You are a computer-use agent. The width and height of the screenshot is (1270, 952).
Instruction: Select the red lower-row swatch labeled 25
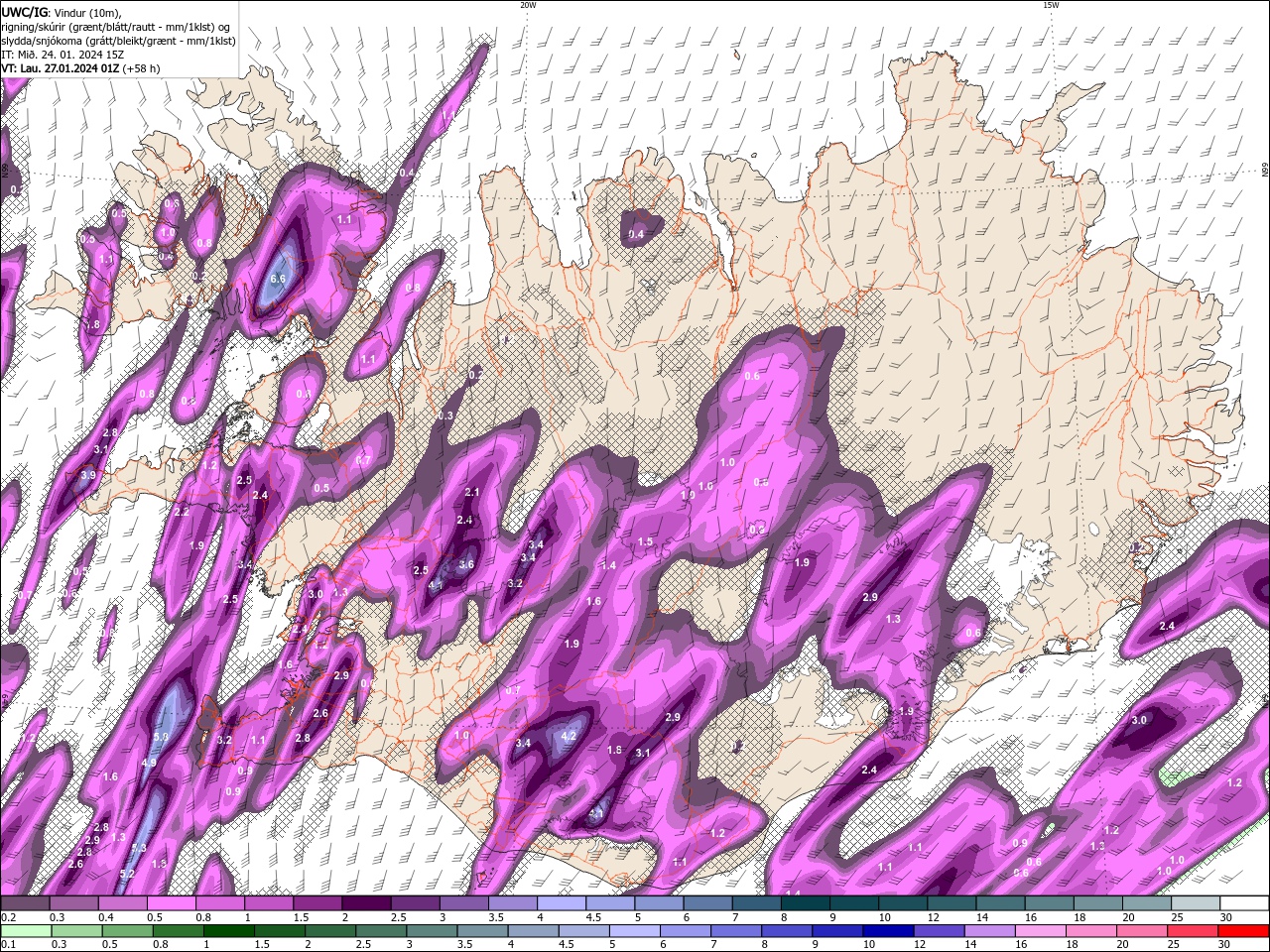pos(1192,931)
